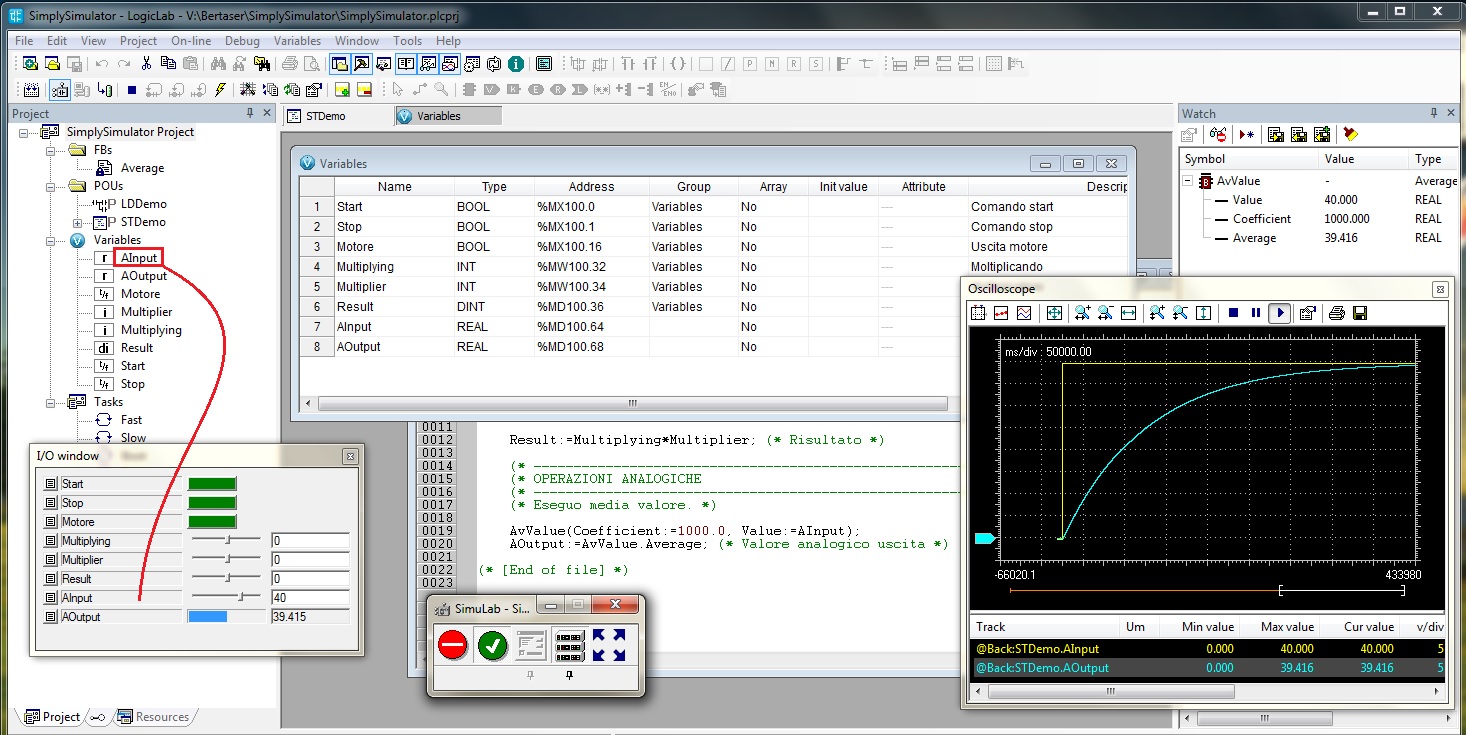Screen dimensions: 1466x735
Task: Click the copy icon in main toolbar
Action: point(168,64)
